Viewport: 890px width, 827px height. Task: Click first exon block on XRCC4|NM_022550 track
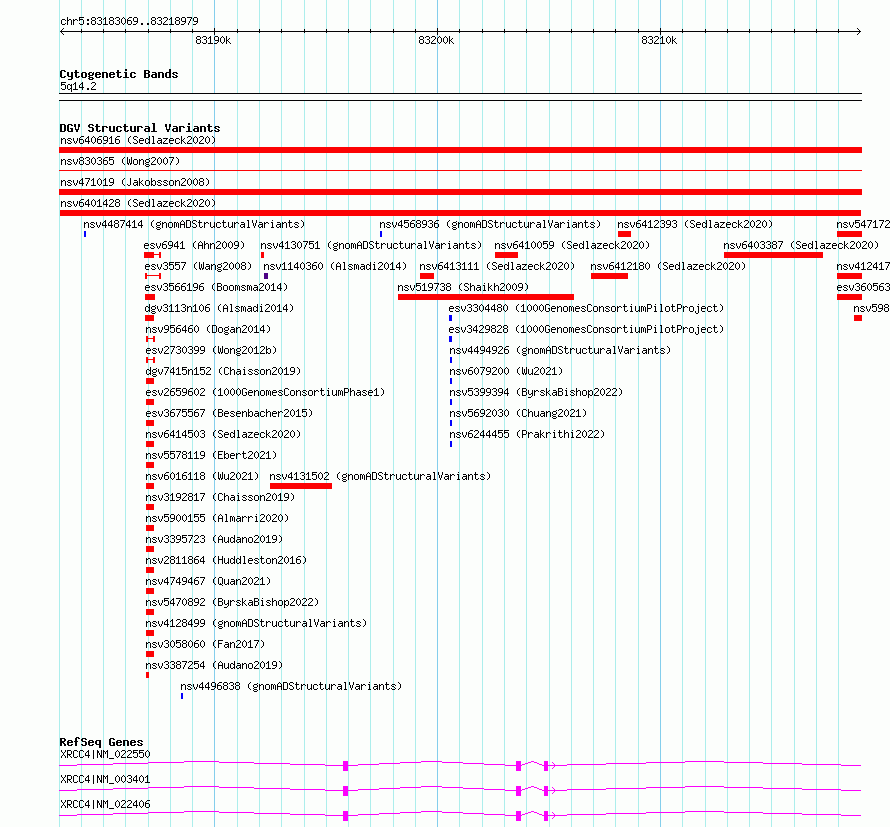click(346, 766)
